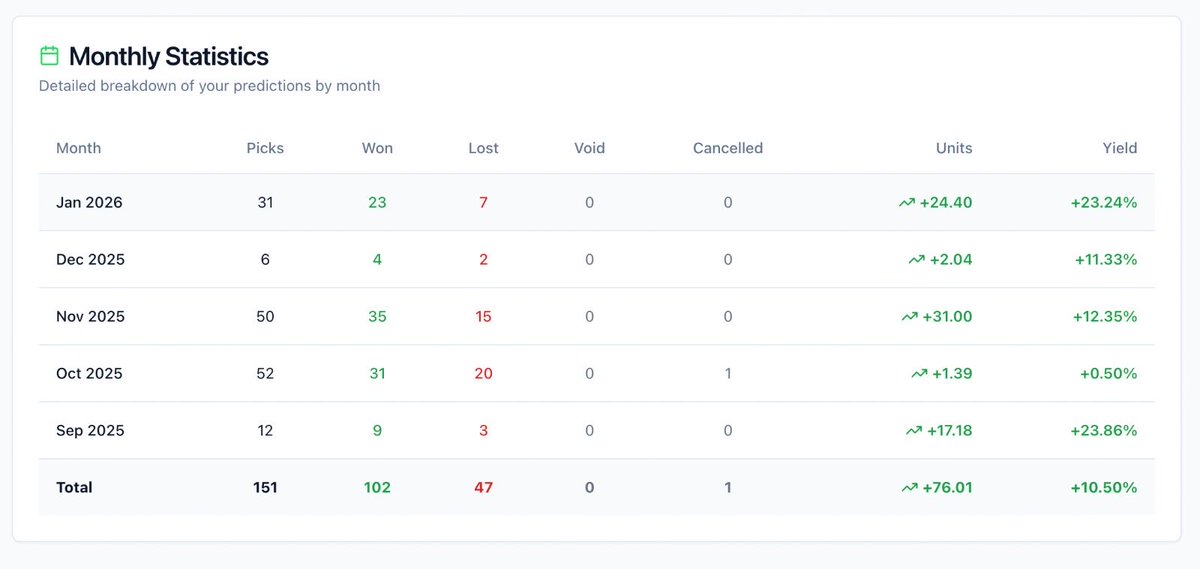
Task: Click picks value 50 for Nov 2025
Action: [265, 316]
